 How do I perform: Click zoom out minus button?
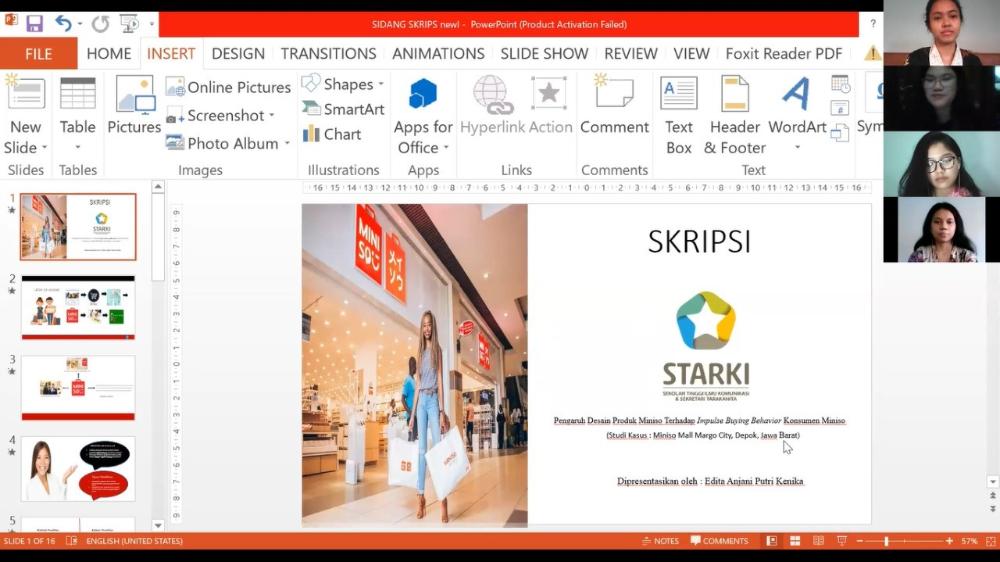click(x=860, y=541)
